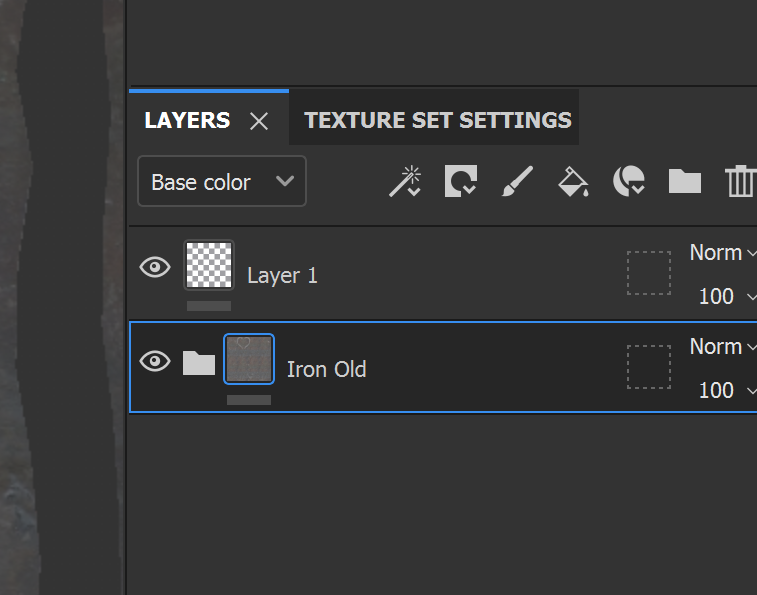
Task: Open the smart material icon menu
Action: pos(629,181)
